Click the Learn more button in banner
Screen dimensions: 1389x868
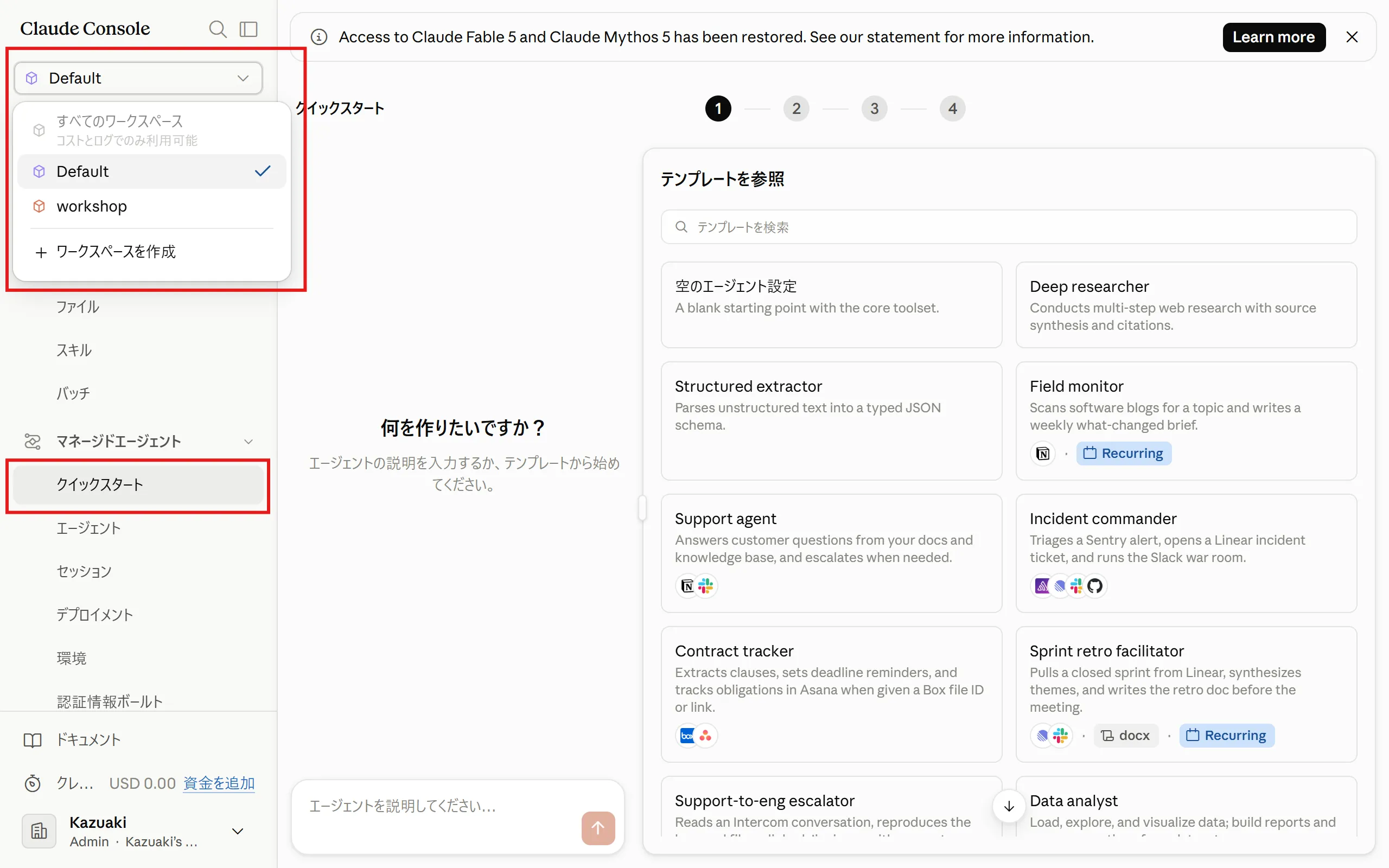tap(1273, 37)
